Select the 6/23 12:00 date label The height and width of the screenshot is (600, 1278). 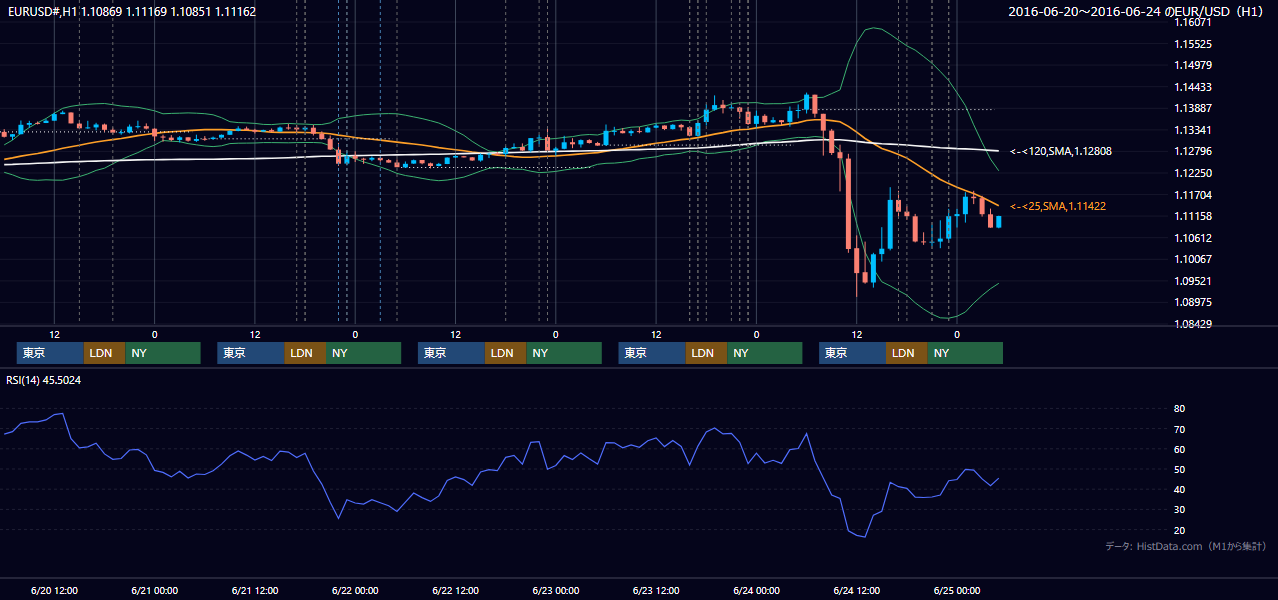pyautogui.click(x=656, y=590)
